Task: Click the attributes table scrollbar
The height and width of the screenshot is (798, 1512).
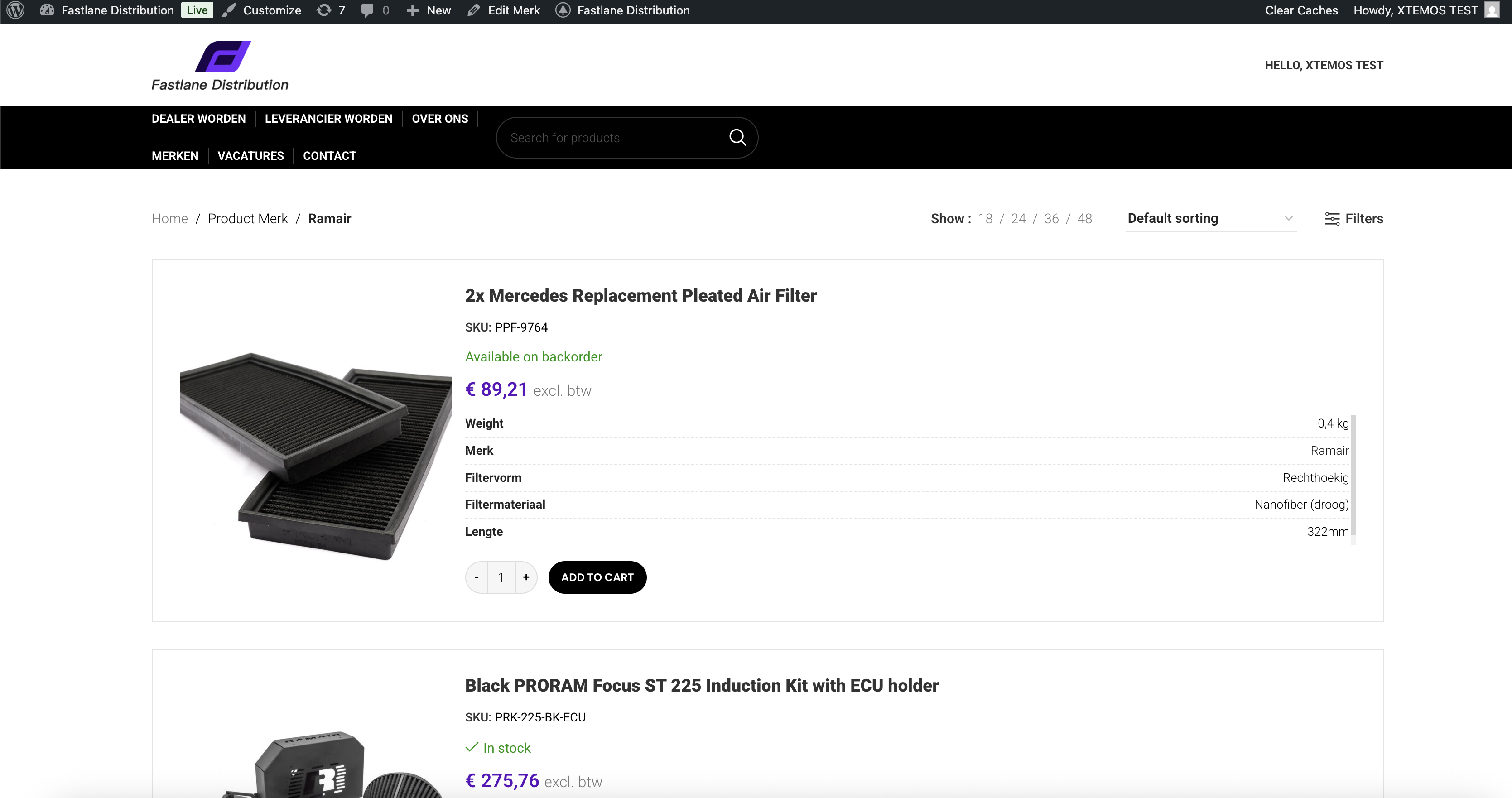Action: coord(1353,478)
